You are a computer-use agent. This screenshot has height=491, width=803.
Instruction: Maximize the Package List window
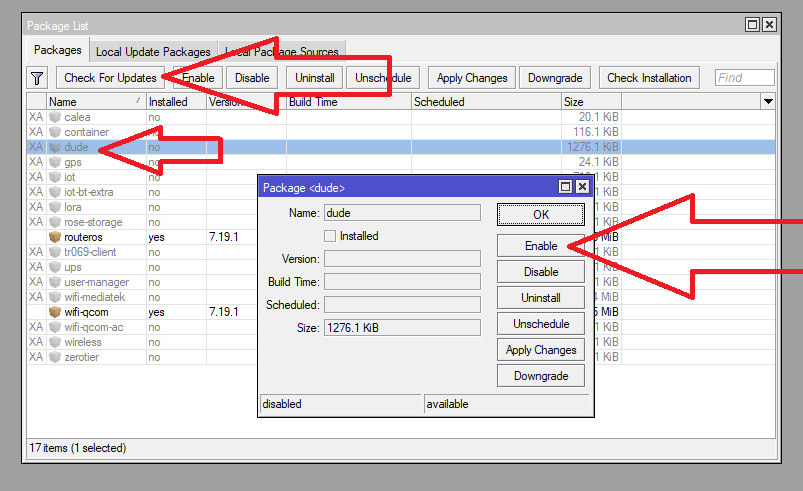(752, 25)
